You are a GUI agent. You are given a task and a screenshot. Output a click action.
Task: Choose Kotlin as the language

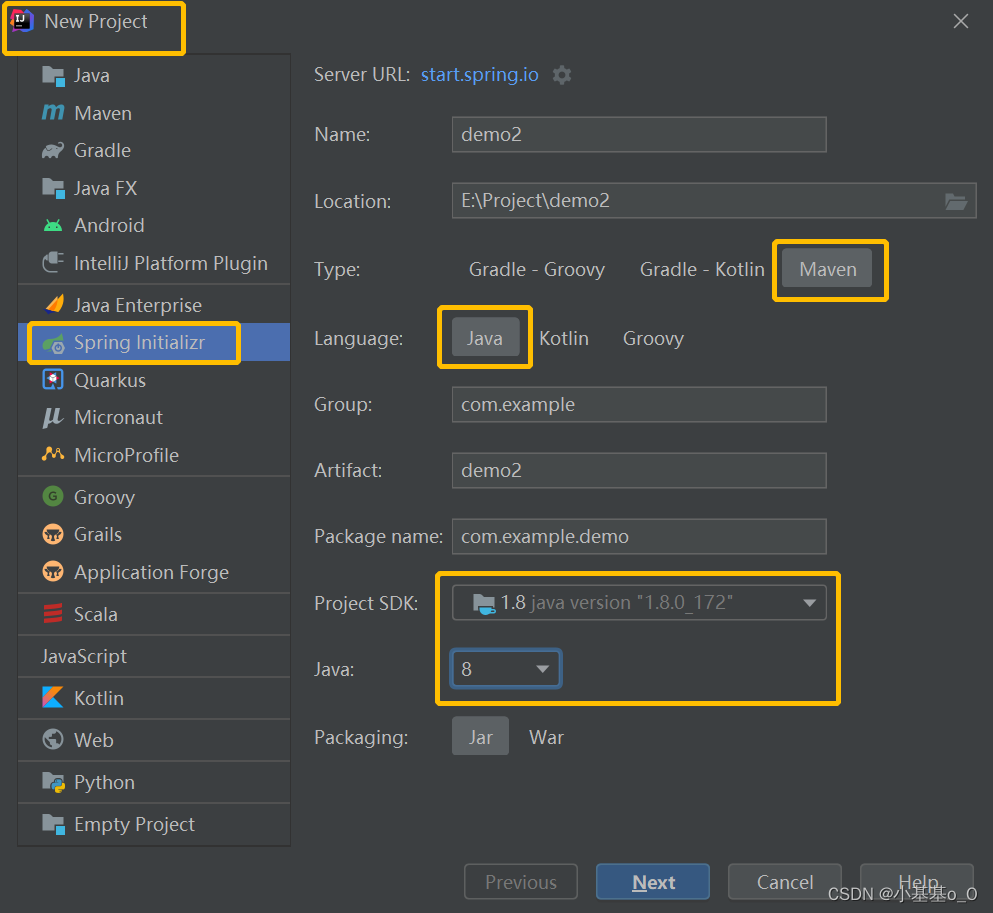click(564, 338)
